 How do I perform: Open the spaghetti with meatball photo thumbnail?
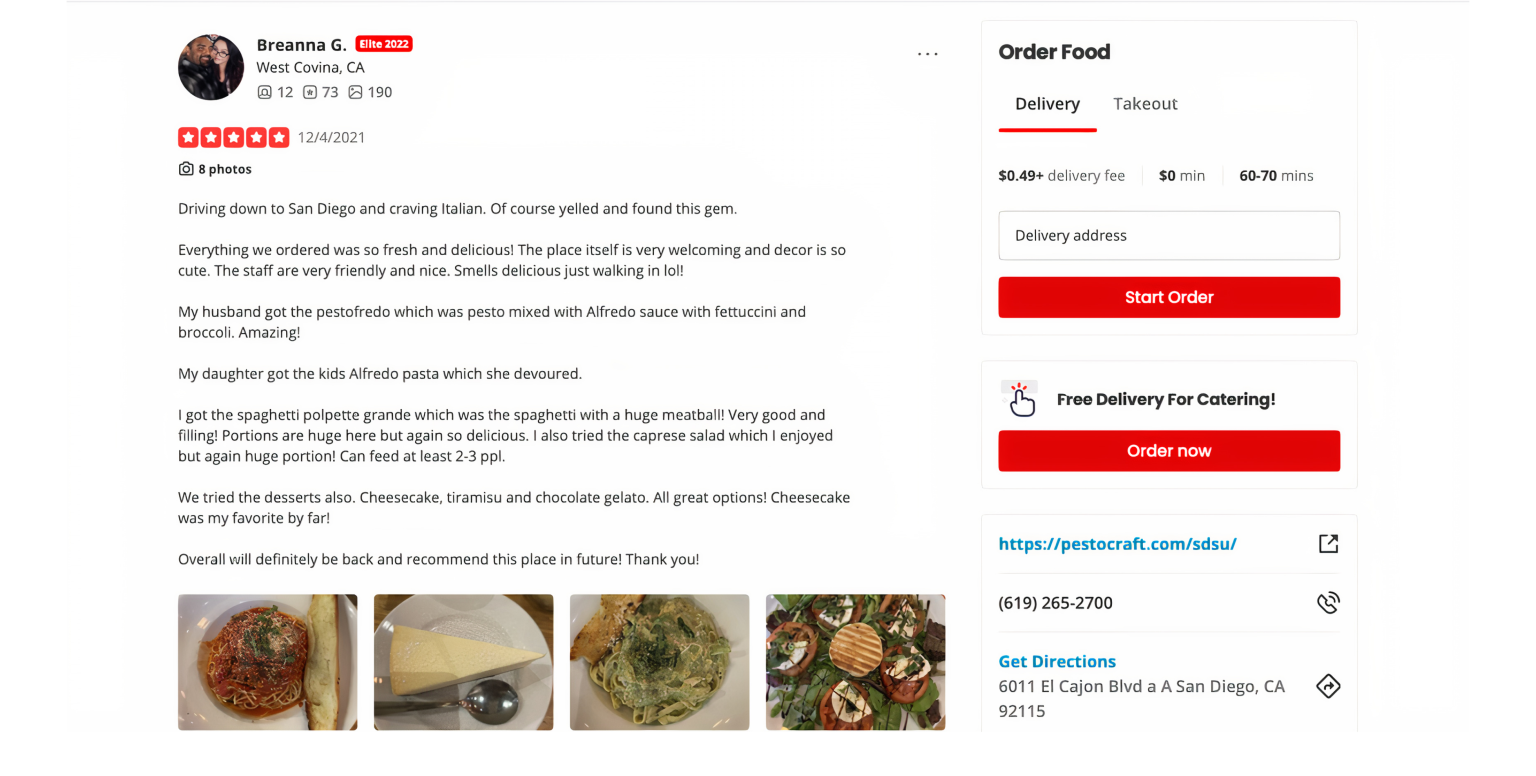point(267,662)
